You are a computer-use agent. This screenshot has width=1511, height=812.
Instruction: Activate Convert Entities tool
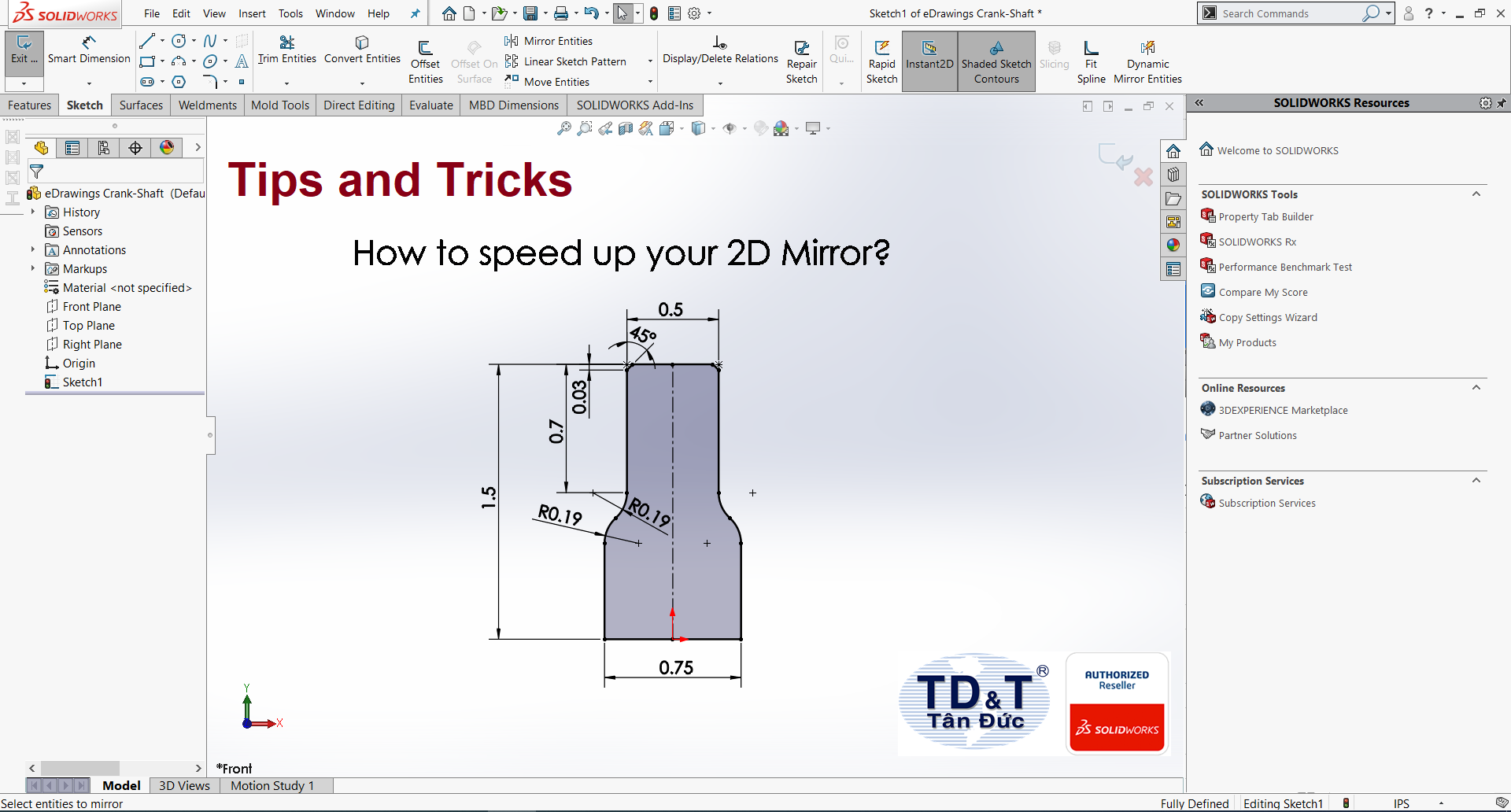click(362, 50)
